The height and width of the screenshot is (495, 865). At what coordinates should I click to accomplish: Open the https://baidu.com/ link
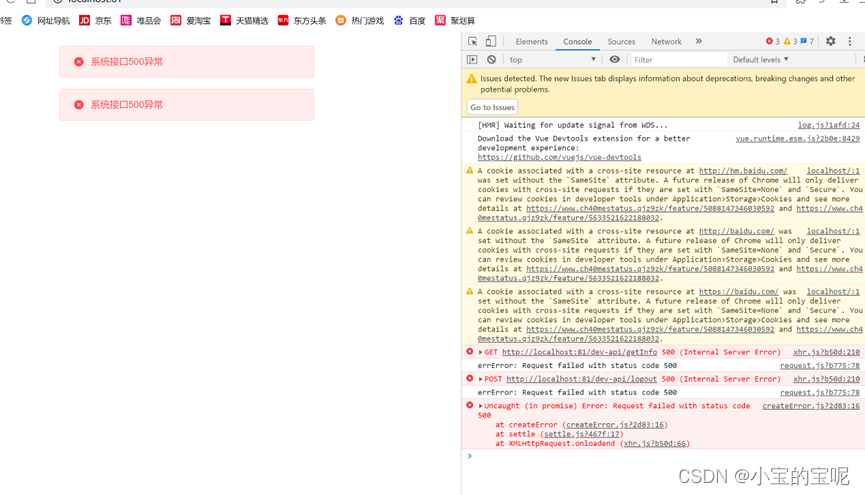click(x=739, y=292)
